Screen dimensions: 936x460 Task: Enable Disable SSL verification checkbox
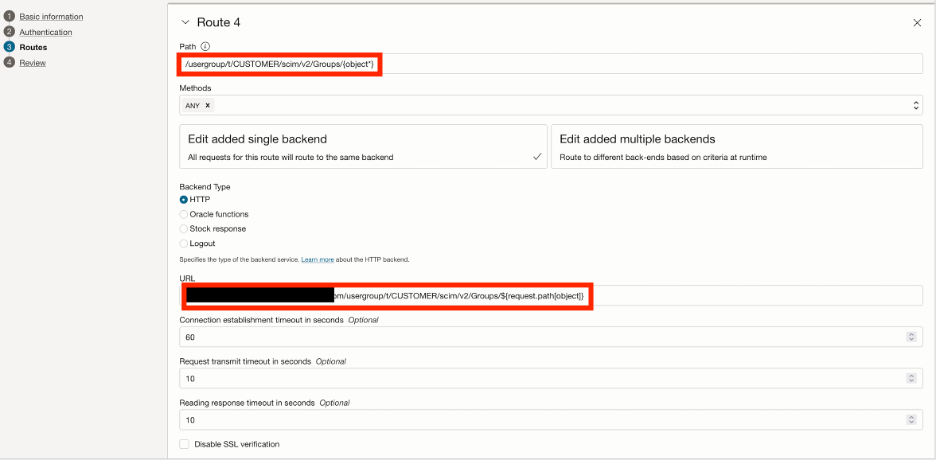coord(184,444)
